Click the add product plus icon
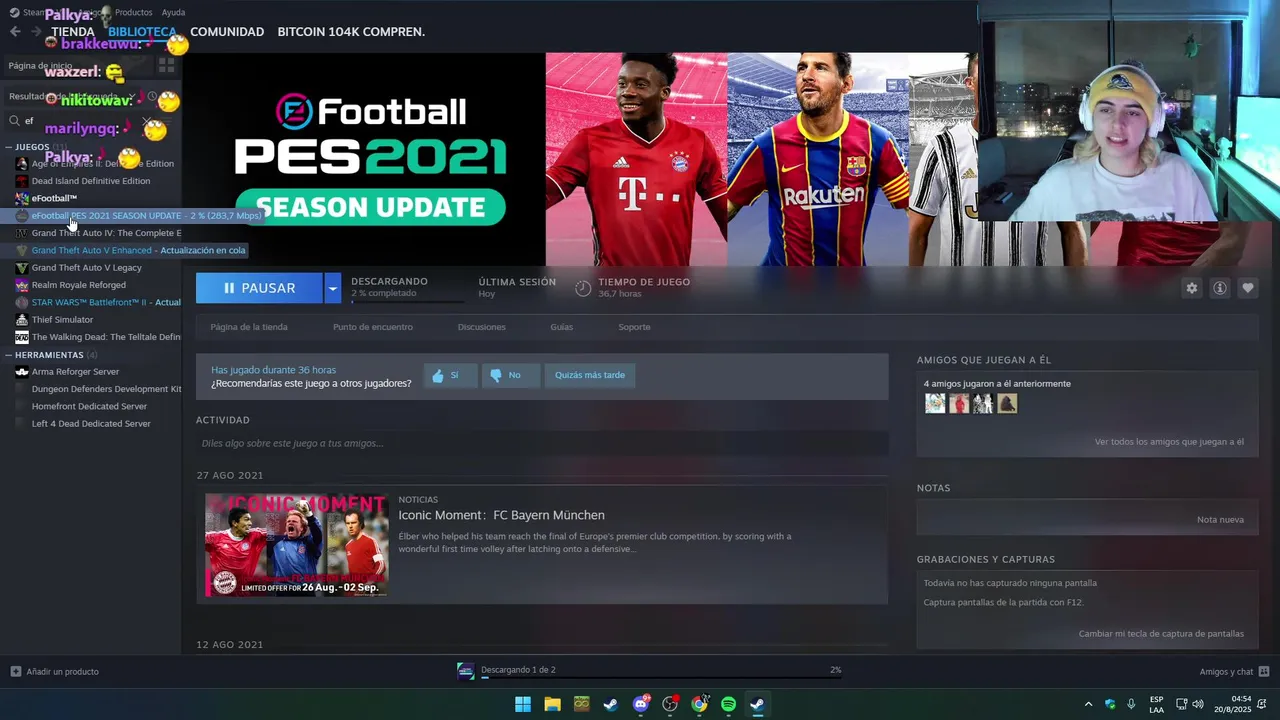 click(x=15, y=671)
